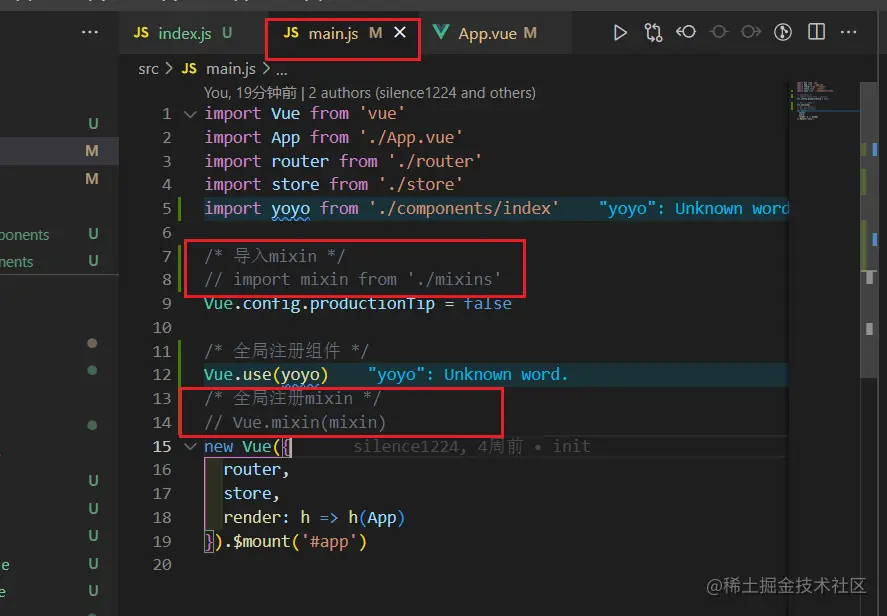
Task: Click the './router' import string
Action: tap(434, 162)
